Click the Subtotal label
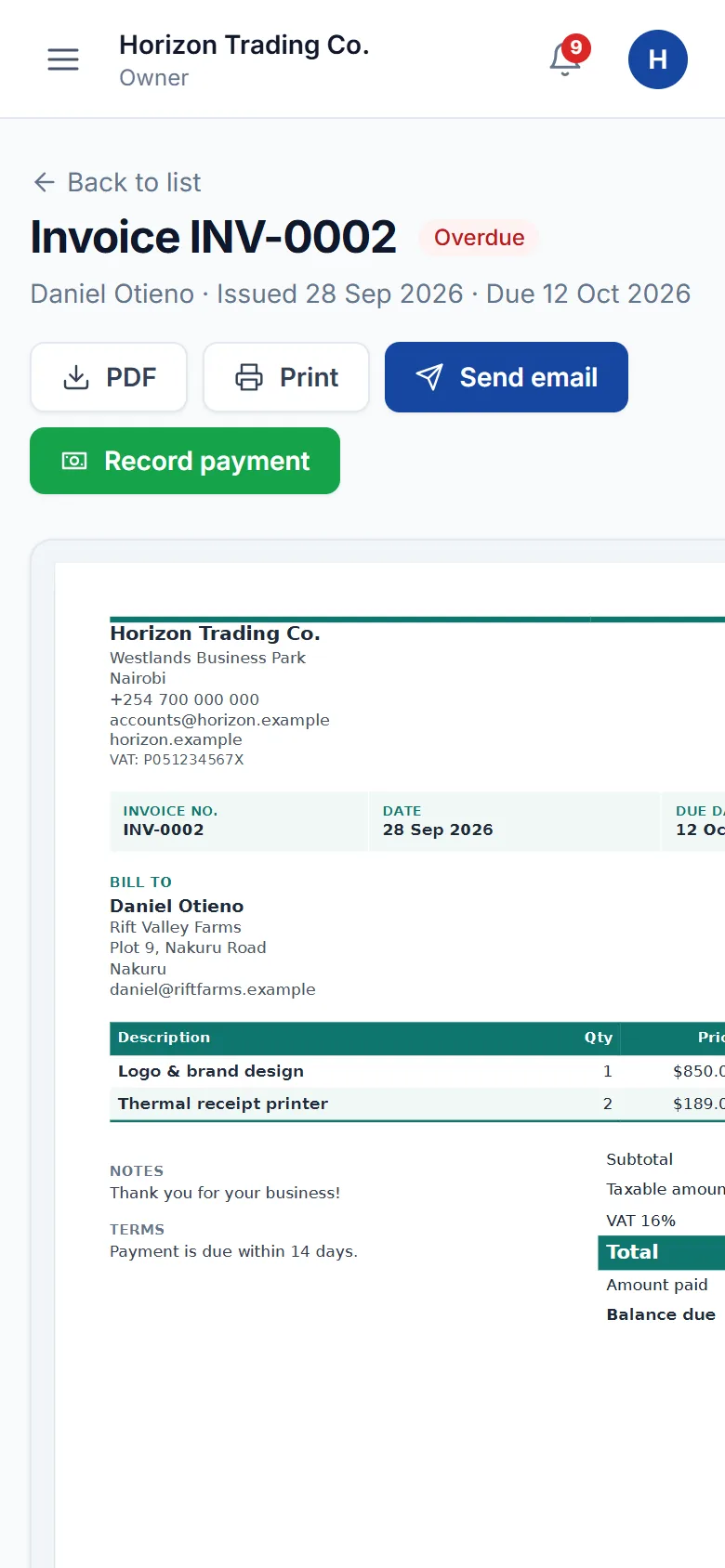 coord(639,1159)
